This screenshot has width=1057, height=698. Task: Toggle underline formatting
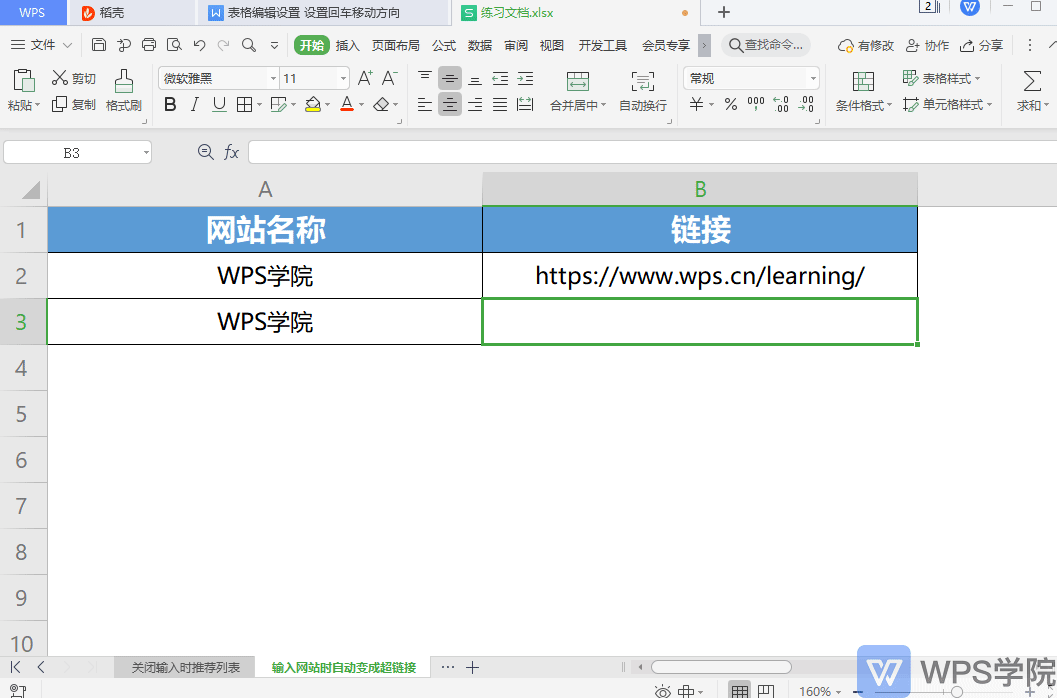coord(219,105)
